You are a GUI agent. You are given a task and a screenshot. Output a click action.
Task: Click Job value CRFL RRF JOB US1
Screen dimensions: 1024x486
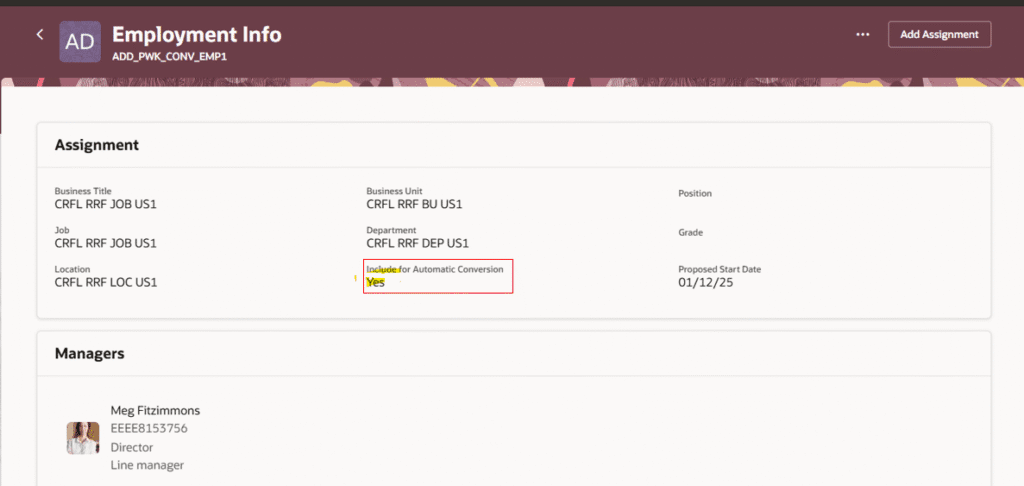[x=106, y=244]
